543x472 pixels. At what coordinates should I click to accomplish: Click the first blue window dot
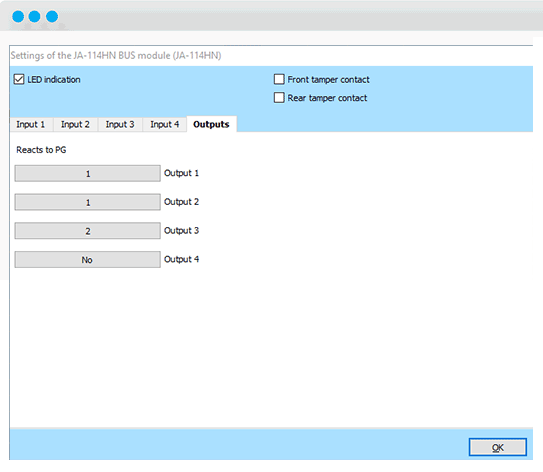(18, 16)
